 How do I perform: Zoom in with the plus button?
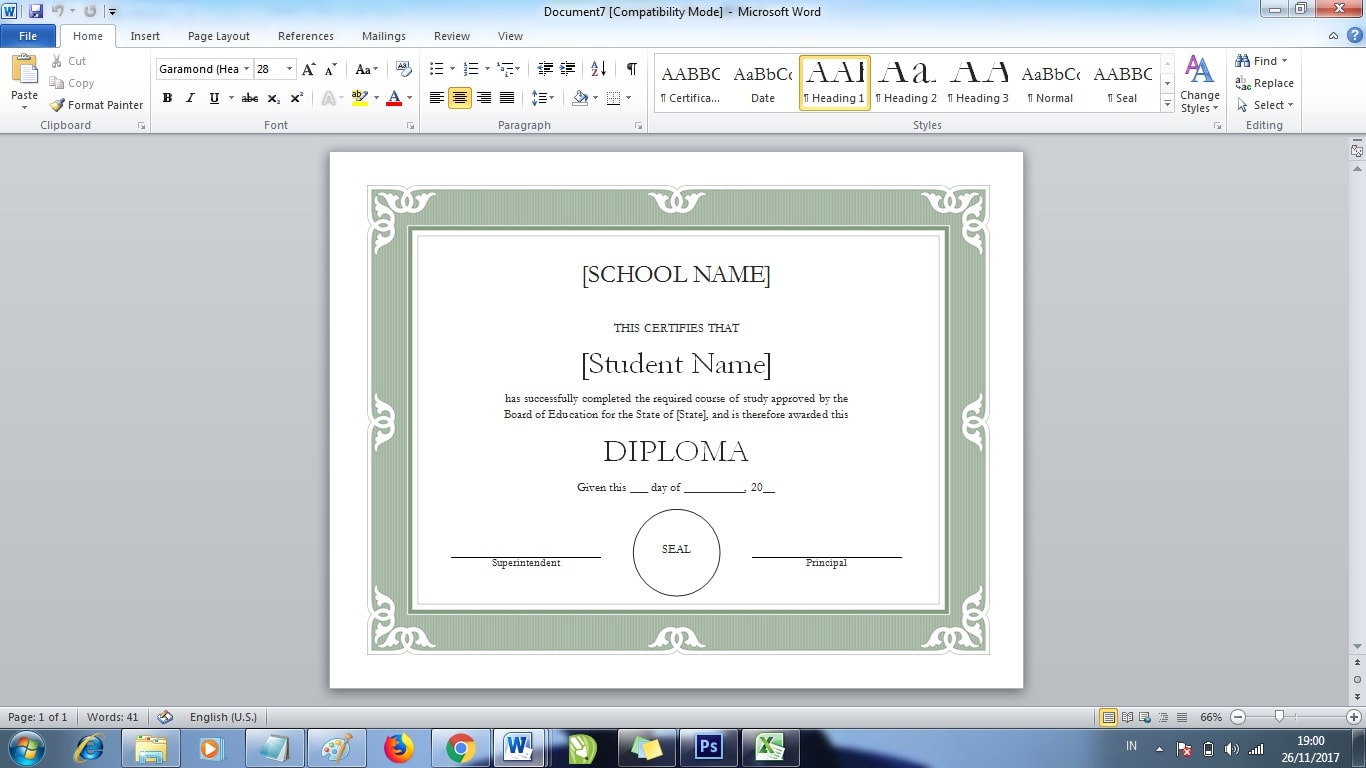(x=1354, y=717)
